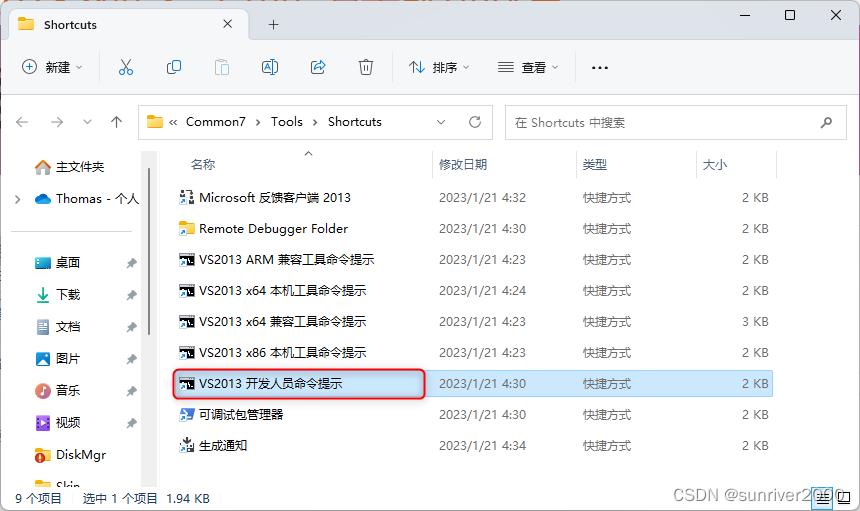Open the three-dot more options menu
This screenshot has height=511, width=860.
(x=599, y=67)
